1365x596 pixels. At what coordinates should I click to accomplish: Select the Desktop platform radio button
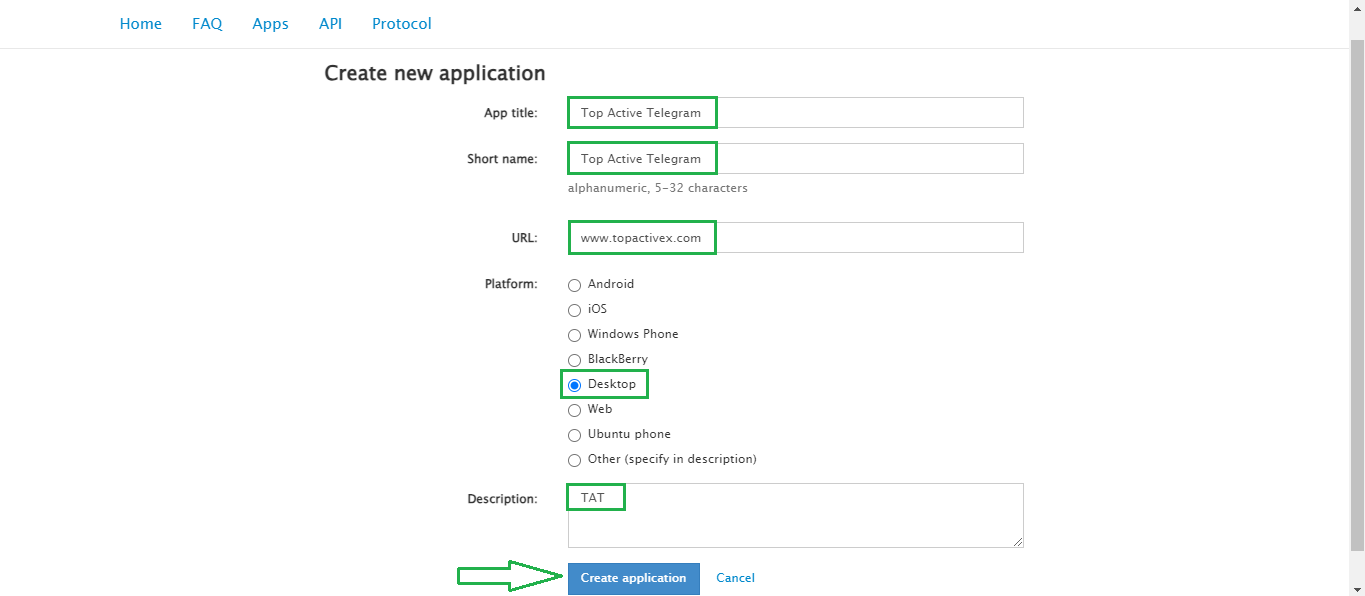click(x=574, y=385)
